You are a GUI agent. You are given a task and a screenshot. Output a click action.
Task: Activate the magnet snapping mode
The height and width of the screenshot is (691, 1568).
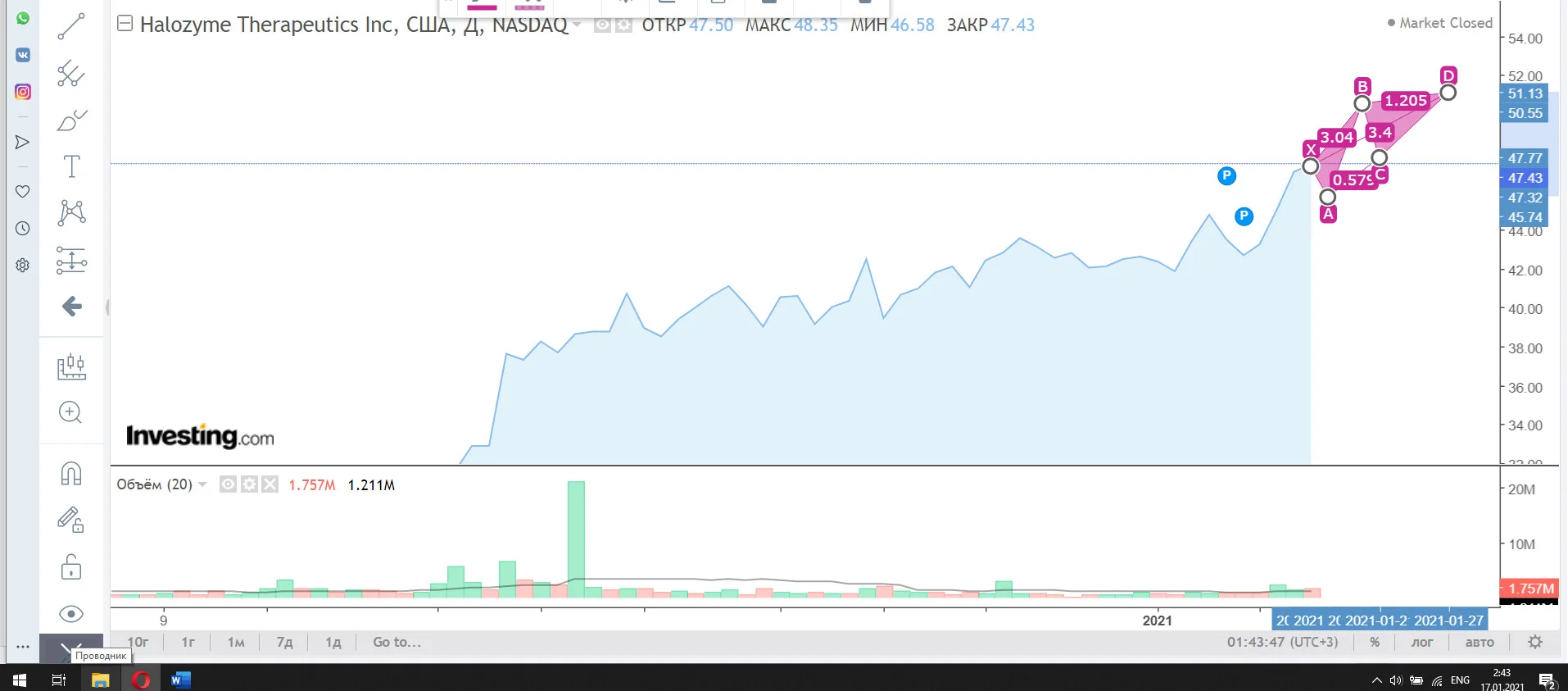pos(71,474)
